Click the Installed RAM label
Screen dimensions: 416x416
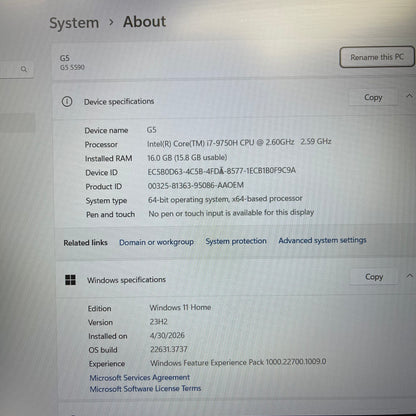(x=109, y=159)
